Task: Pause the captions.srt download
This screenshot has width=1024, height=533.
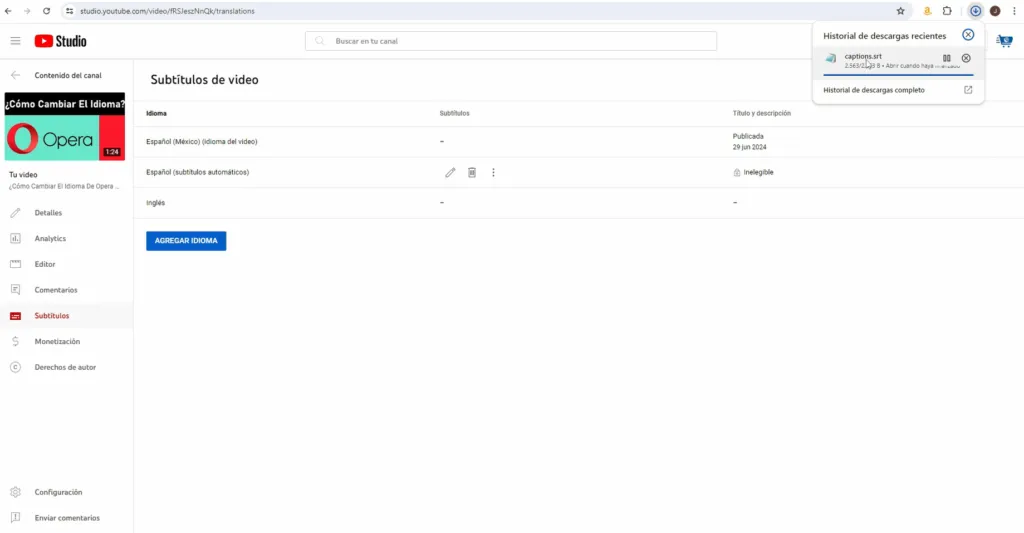Action: (946, 58)
